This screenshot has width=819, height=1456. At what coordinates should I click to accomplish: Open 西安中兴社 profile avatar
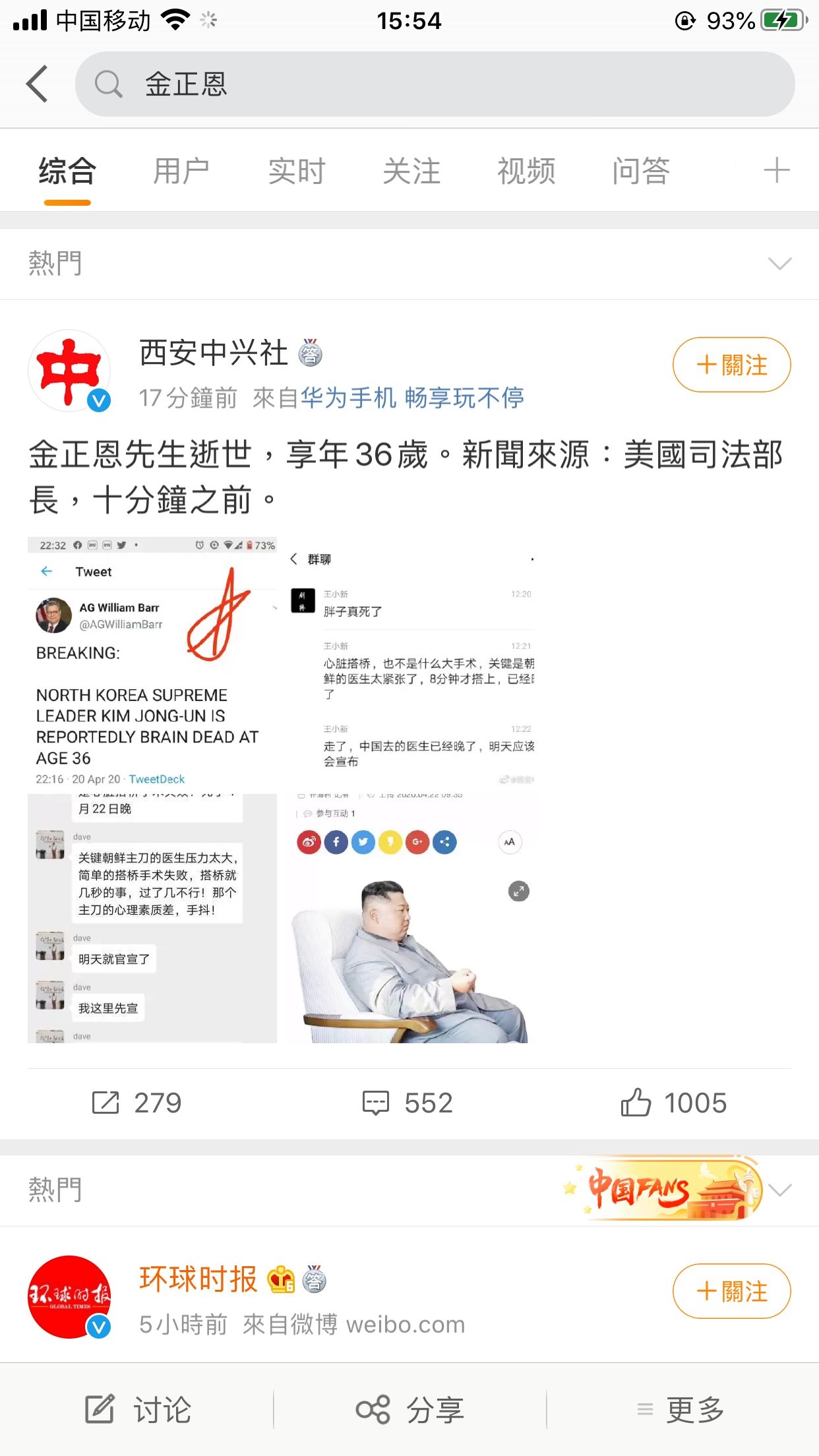tap(69, 371)
